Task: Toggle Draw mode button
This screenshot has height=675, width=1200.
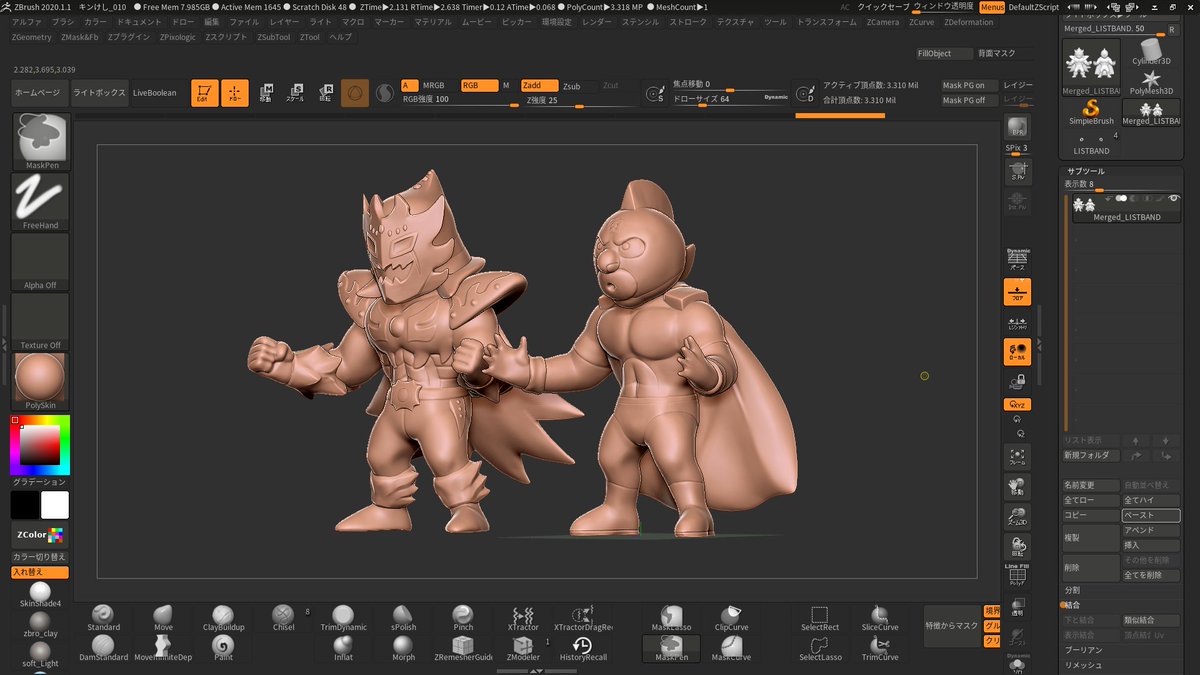Action: [x=235, y=93]
